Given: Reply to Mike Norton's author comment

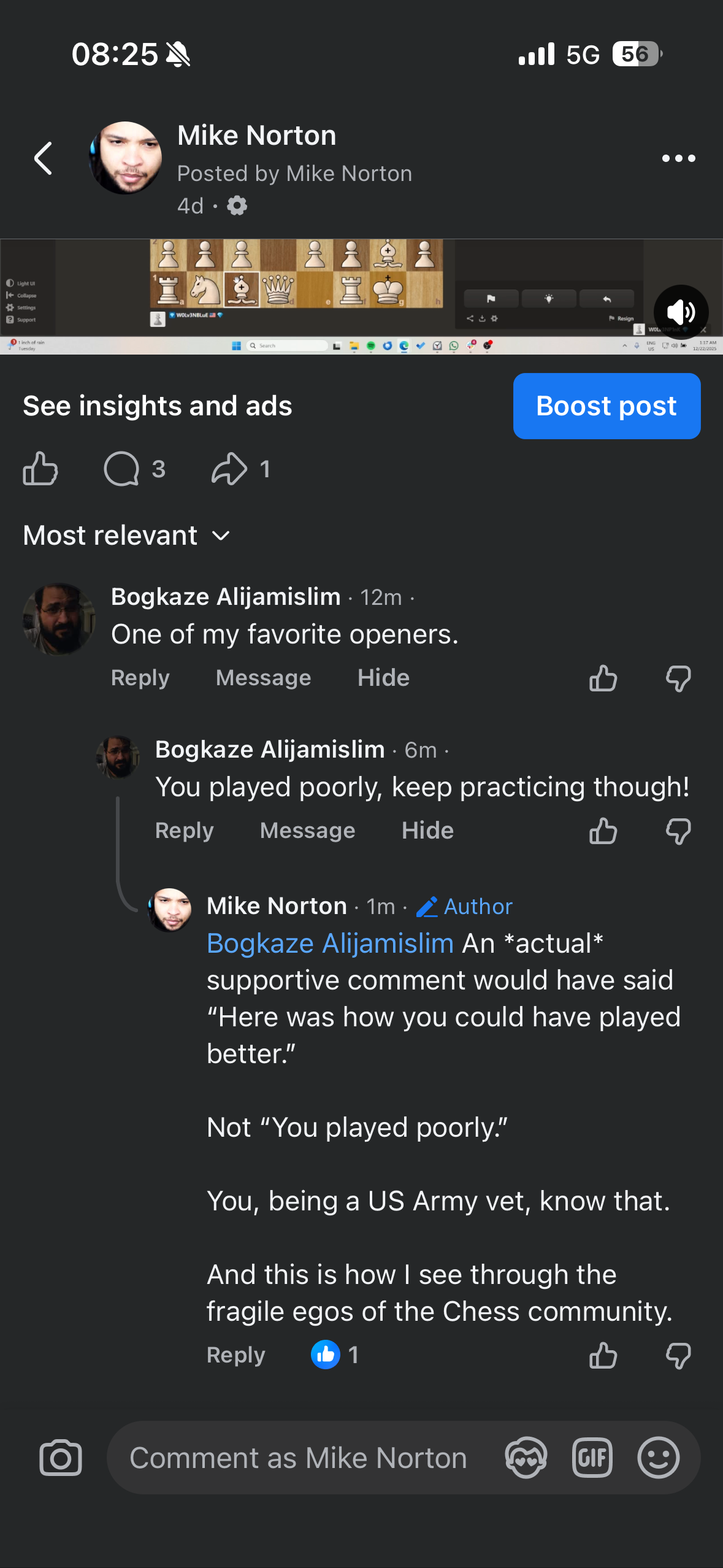Looking at the screenshot, I should pyautogui.click(x=235, y=1355).
